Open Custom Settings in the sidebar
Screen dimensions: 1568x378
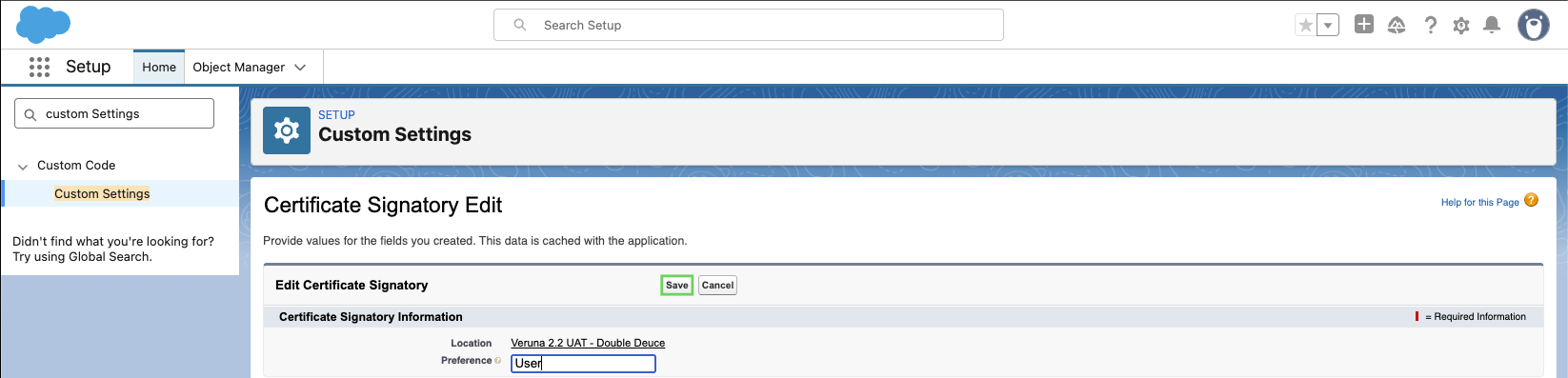[x=102, y=193]
